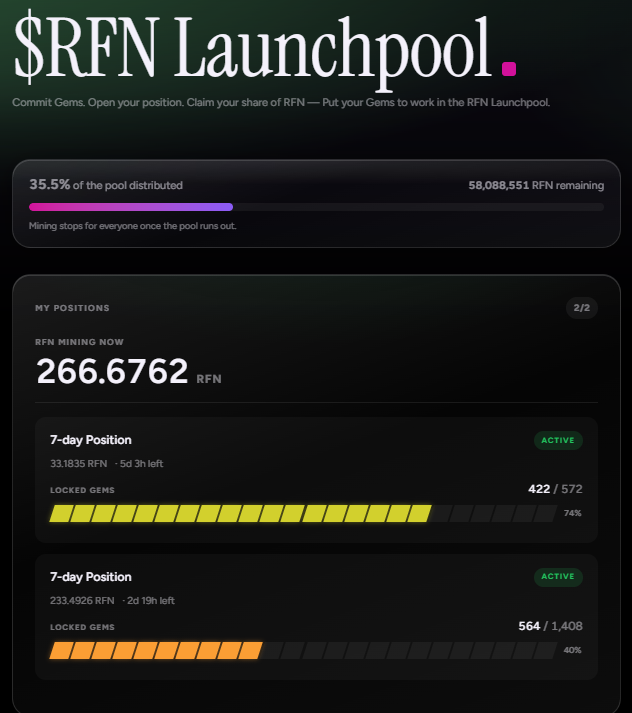Click LOCKED GEMS label in the 74% position

point(82,490)
